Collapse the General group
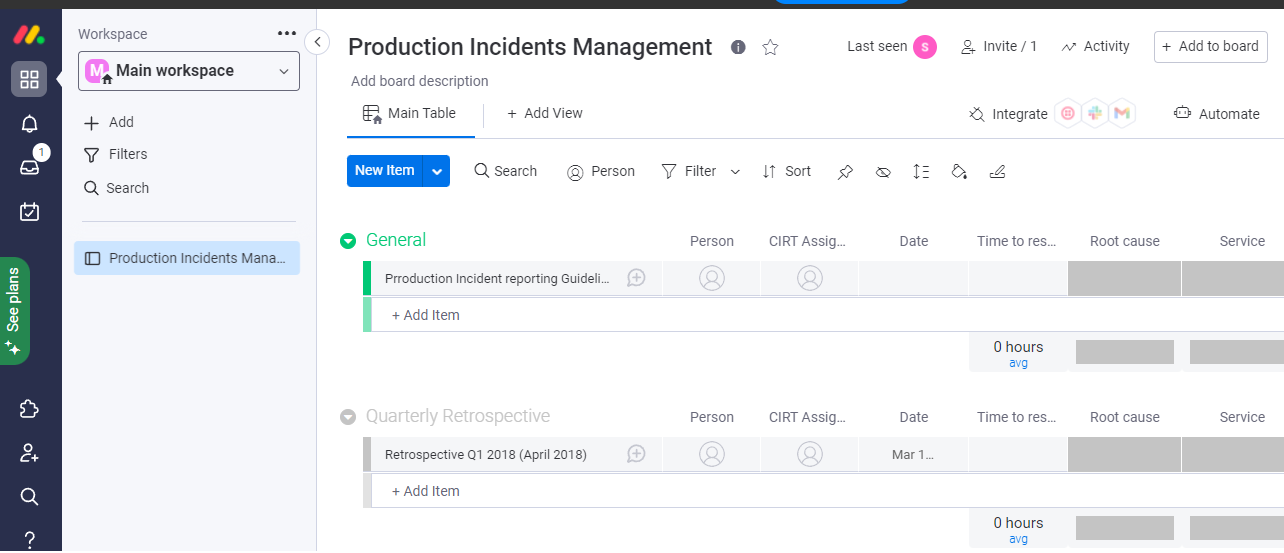1284x553 pixels. point(348,241)
